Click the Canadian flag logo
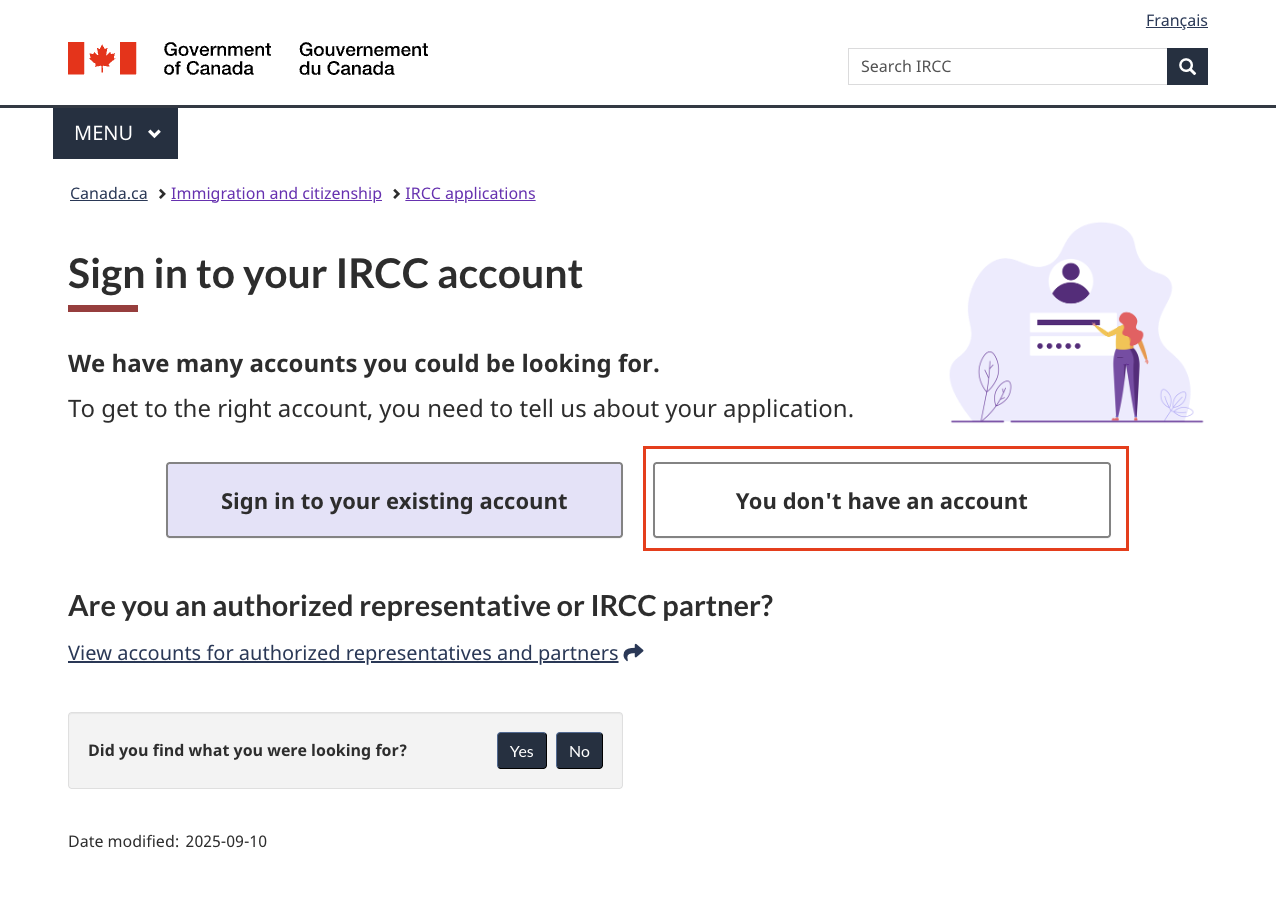The width and height of the screenshot is (1276, 899). pos(101,58)
